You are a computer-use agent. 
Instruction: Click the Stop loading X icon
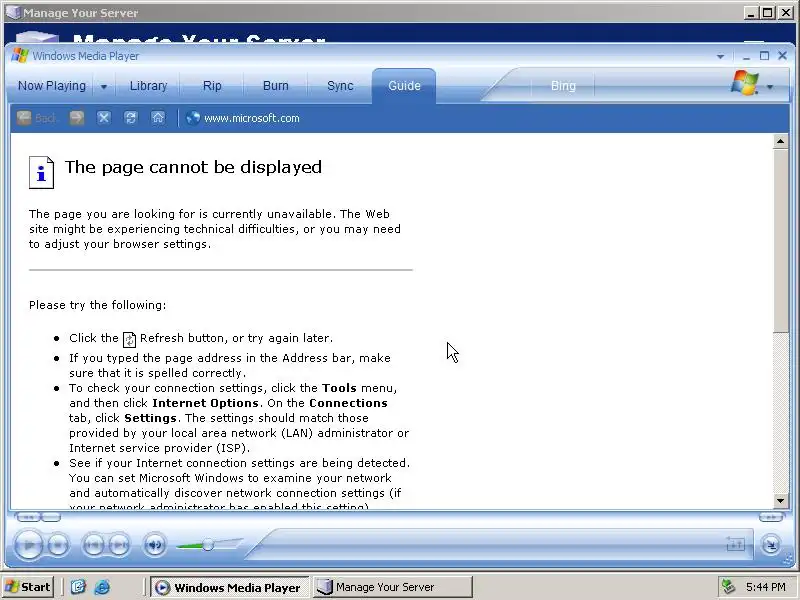pos(104,118)
